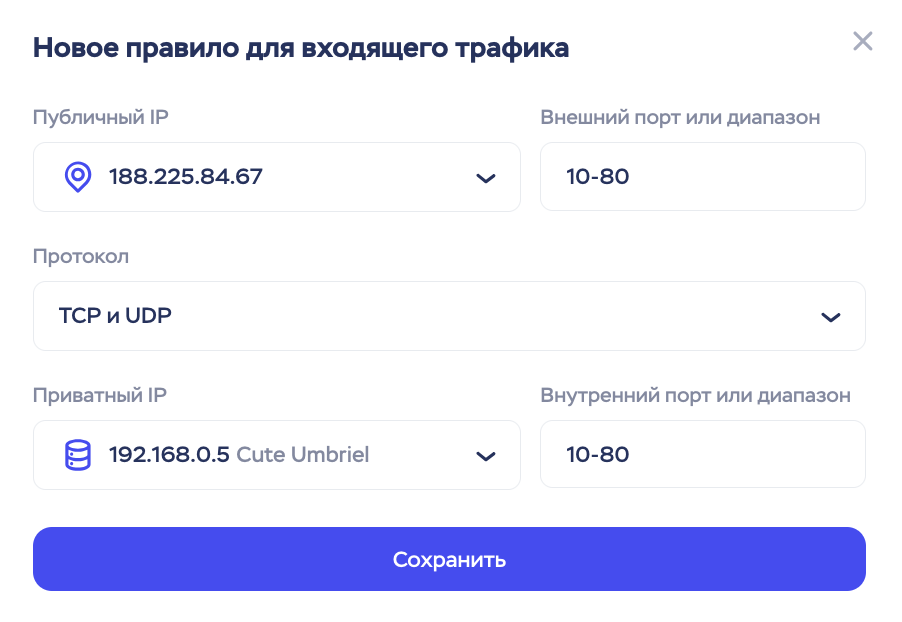902x622 pixels.
Task: Open the Протокол dropdown chevron
Action: point(830,317)
